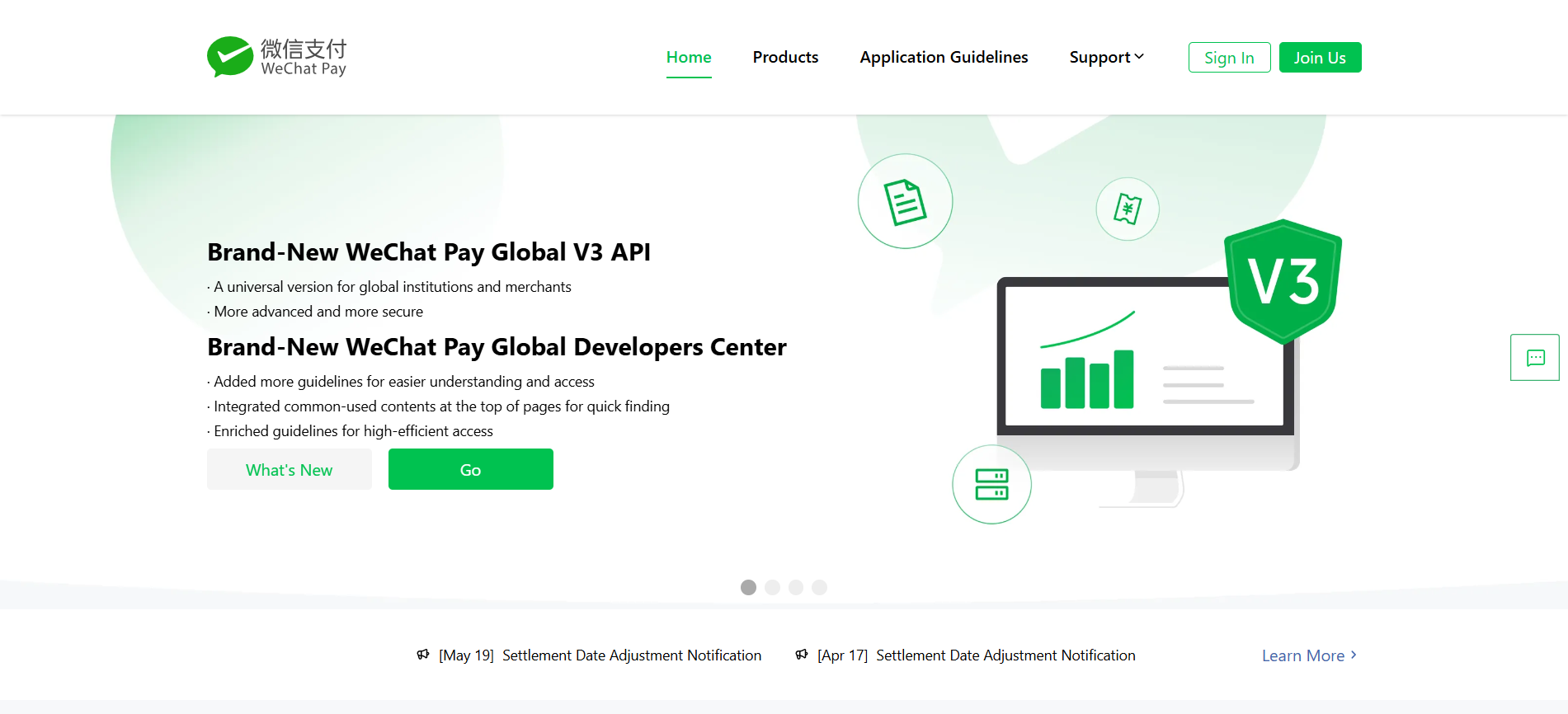The height and width of the screenshot is (714, 1568).
Task: Open Application Guidelines in the navigation
Action: pyautogui.click(x=944, y=57)
